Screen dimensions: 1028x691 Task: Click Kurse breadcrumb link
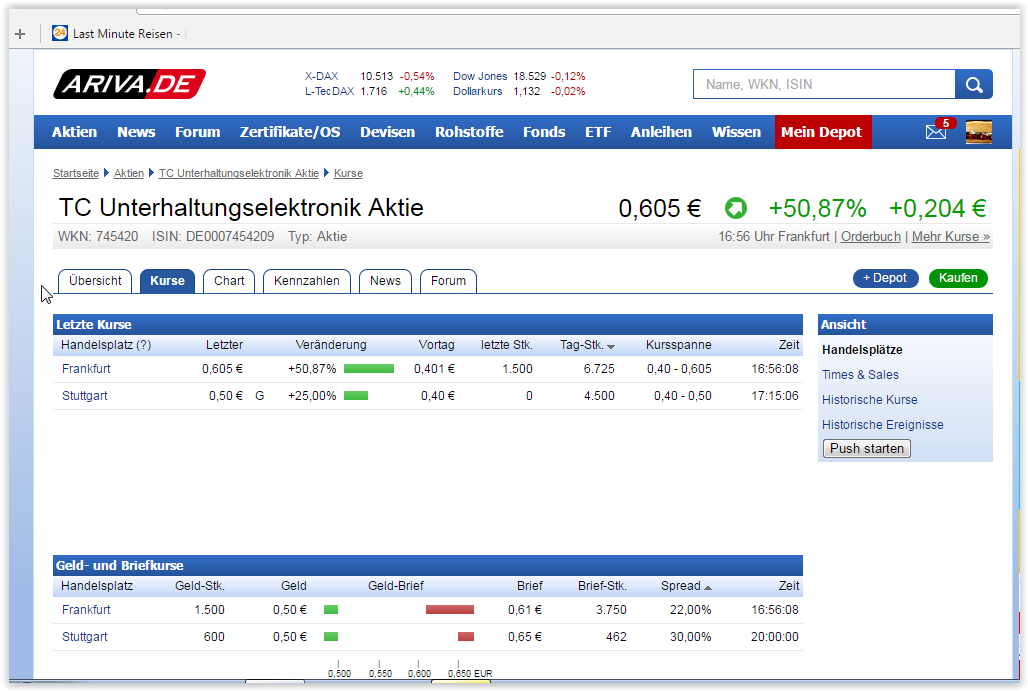tap(348, 173)
